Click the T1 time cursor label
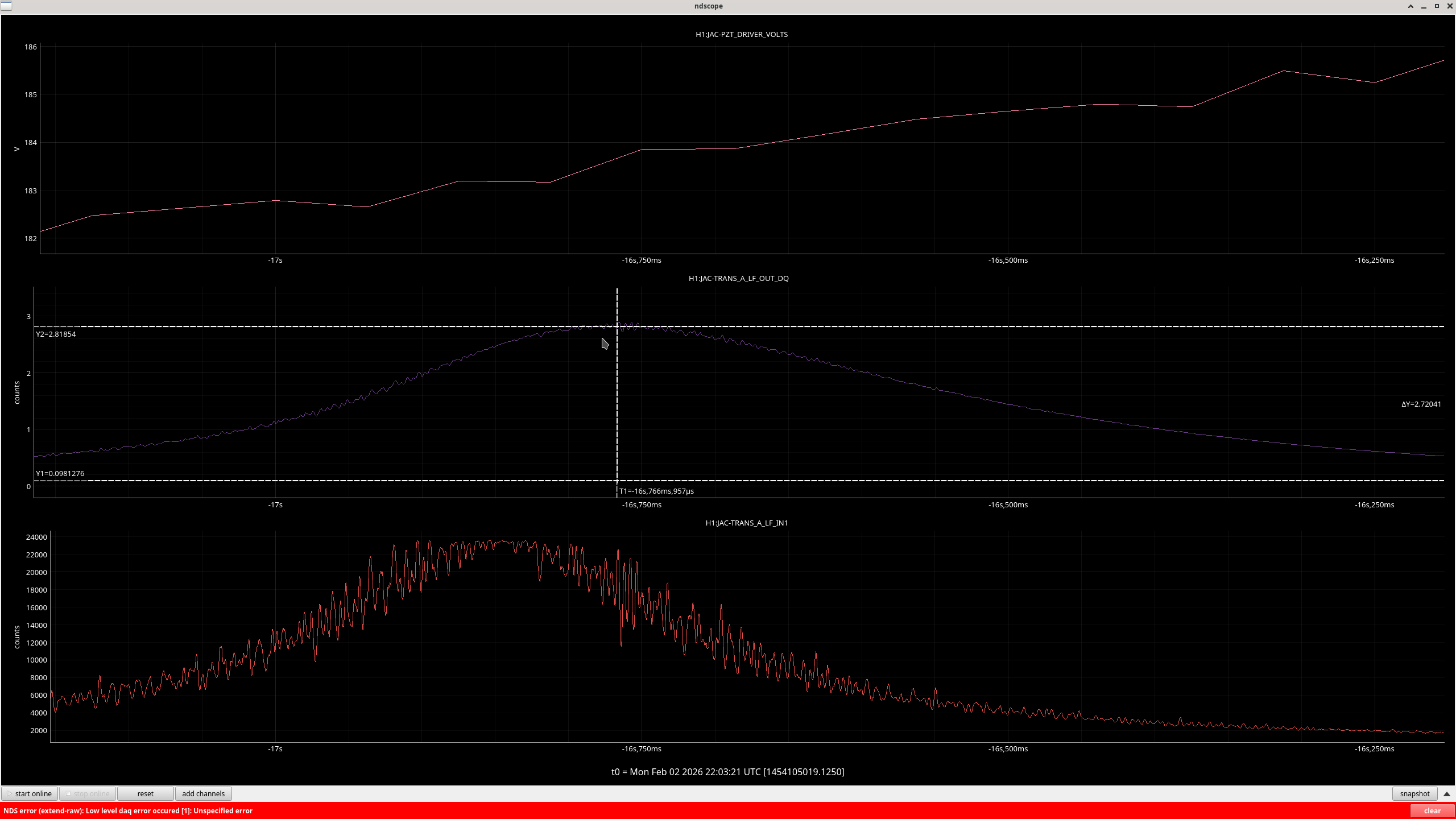This screenshot has width=1456, height=819. tap(656, 491)
